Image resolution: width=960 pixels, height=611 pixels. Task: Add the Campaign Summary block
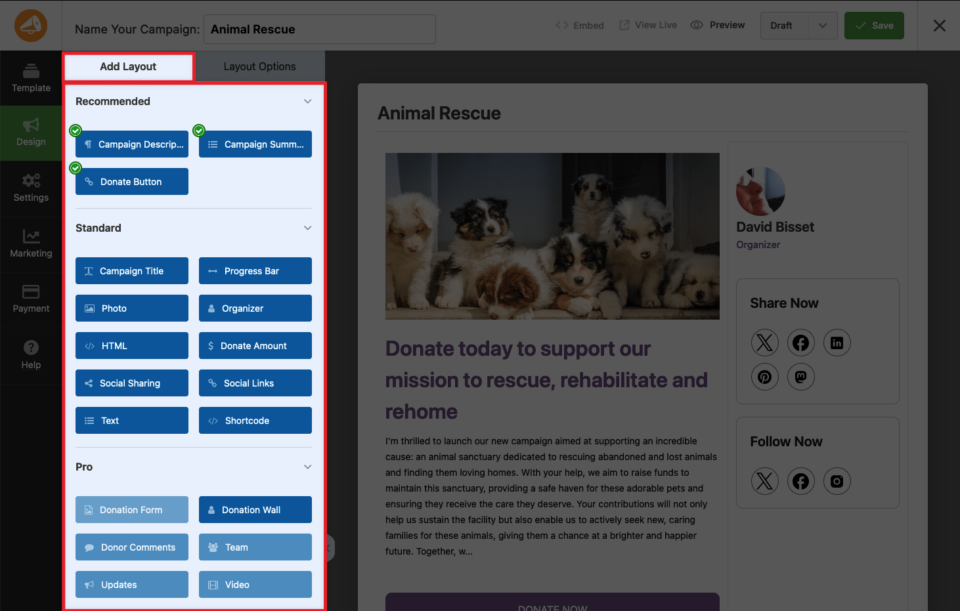pos(255,144)
